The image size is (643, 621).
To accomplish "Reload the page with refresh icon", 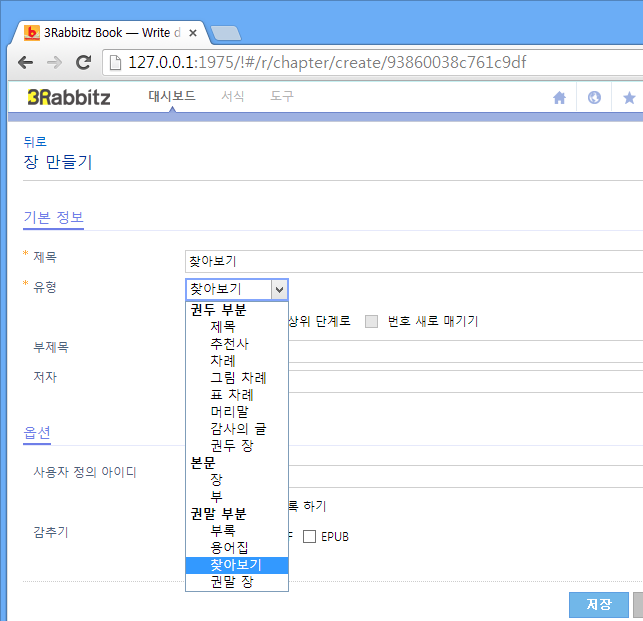I will tap(84, 62).
